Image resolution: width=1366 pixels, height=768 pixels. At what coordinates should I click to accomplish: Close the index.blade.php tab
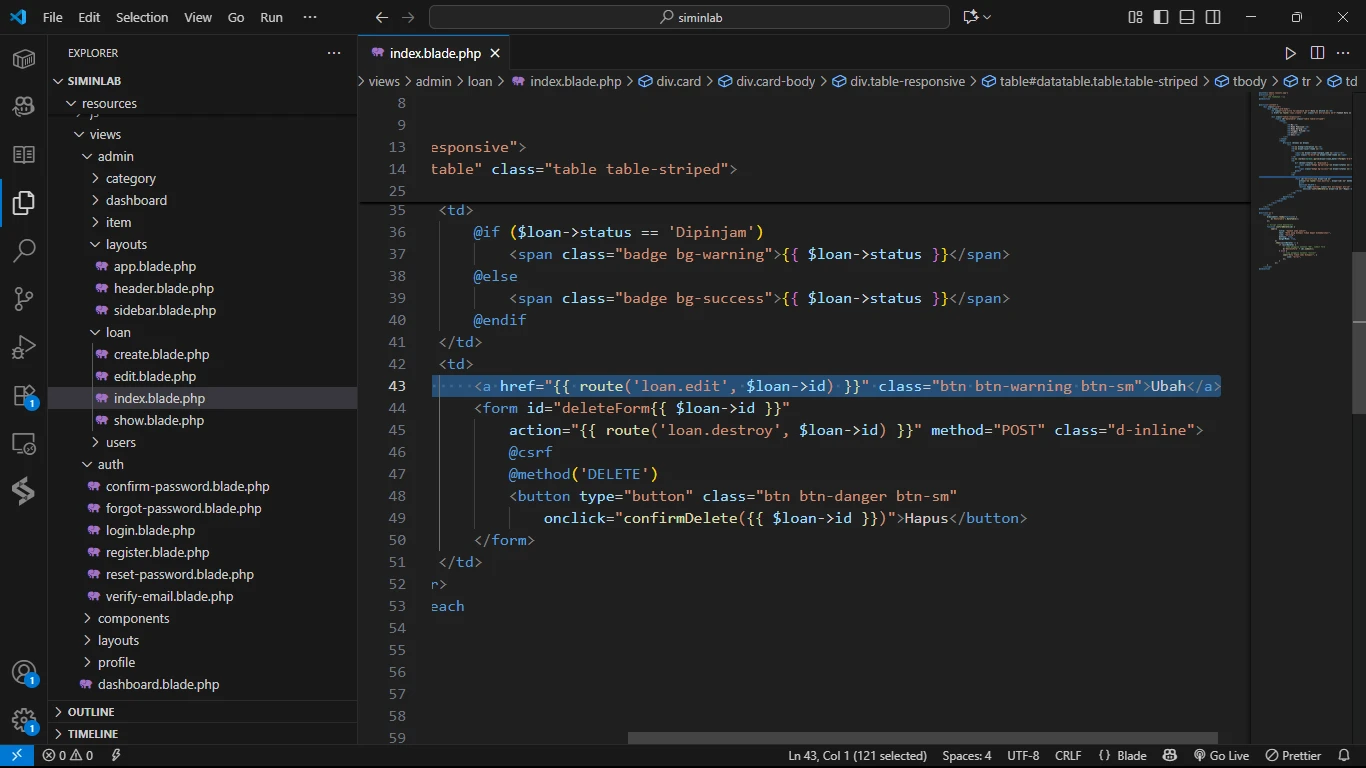[495, 53]
